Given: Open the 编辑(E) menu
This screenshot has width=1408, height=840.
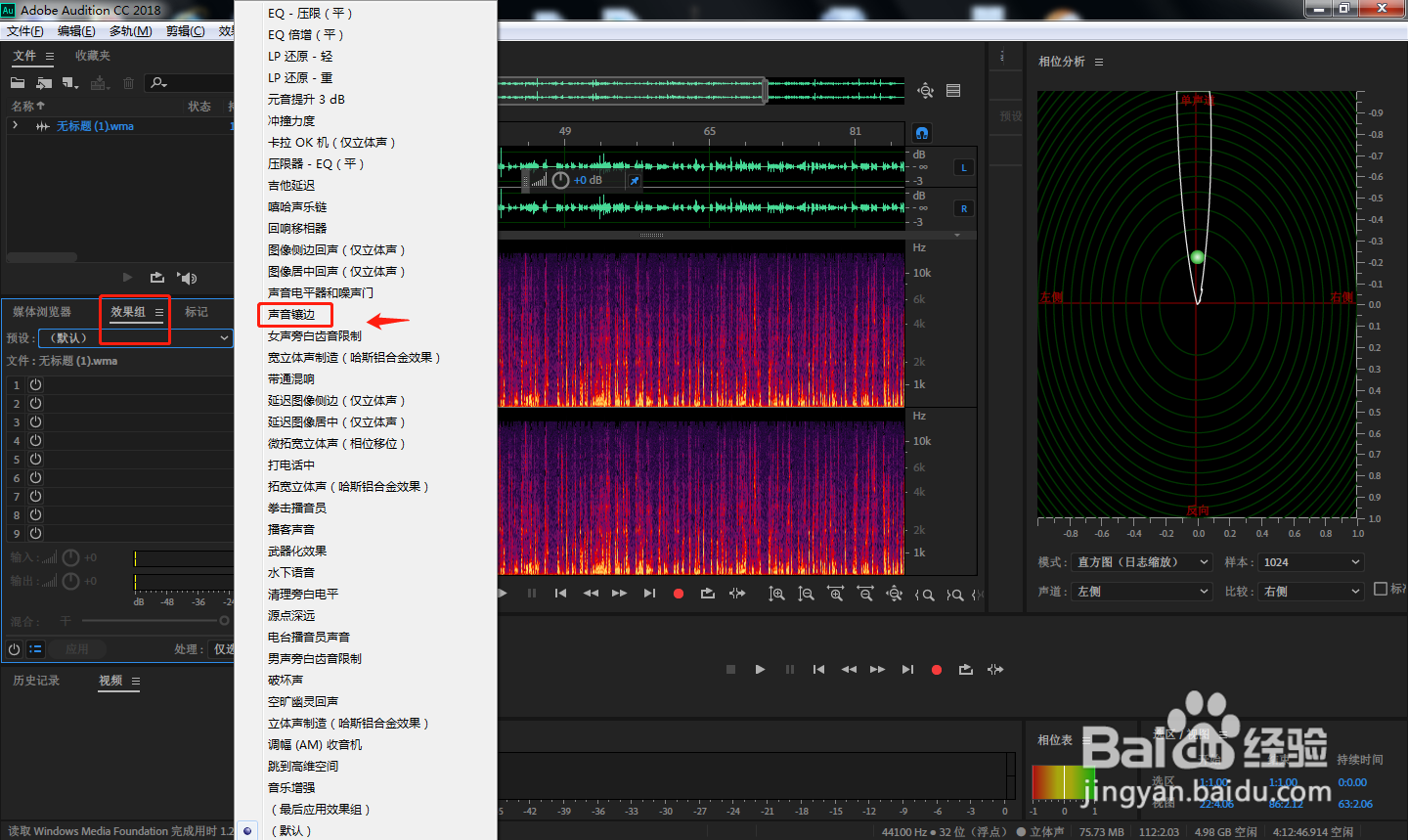Looking at the screenshot, I should click(x=76, y=31).
